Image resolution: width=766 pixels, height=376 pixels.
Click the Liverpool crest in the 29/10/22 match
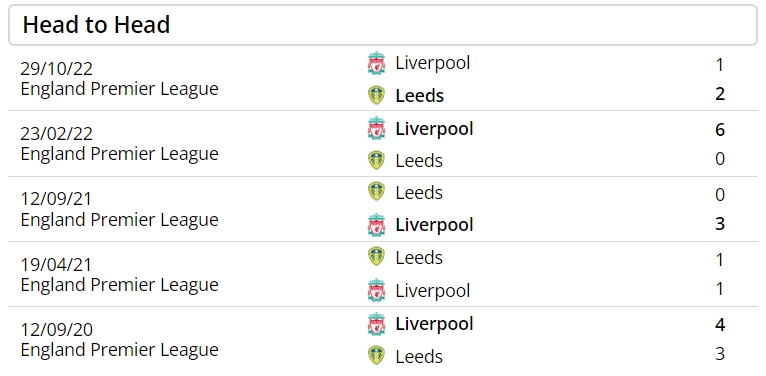pyautogui.click(x=376, y=63)
